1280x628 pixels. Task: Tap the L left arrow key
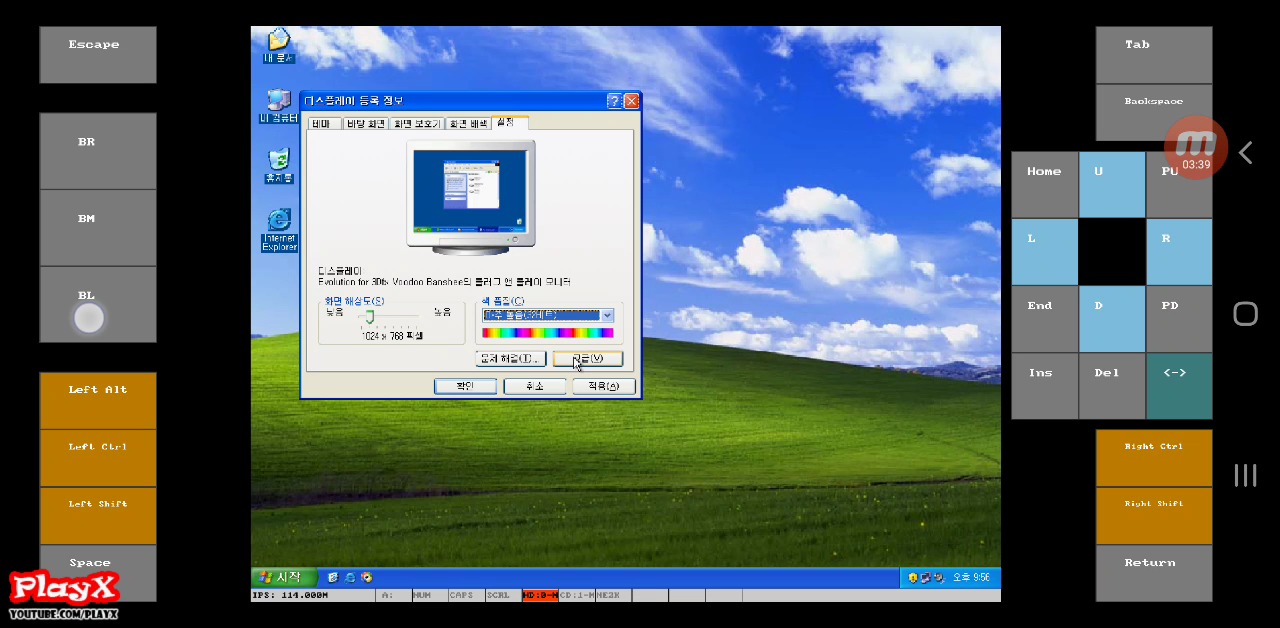coord(1045,252)
